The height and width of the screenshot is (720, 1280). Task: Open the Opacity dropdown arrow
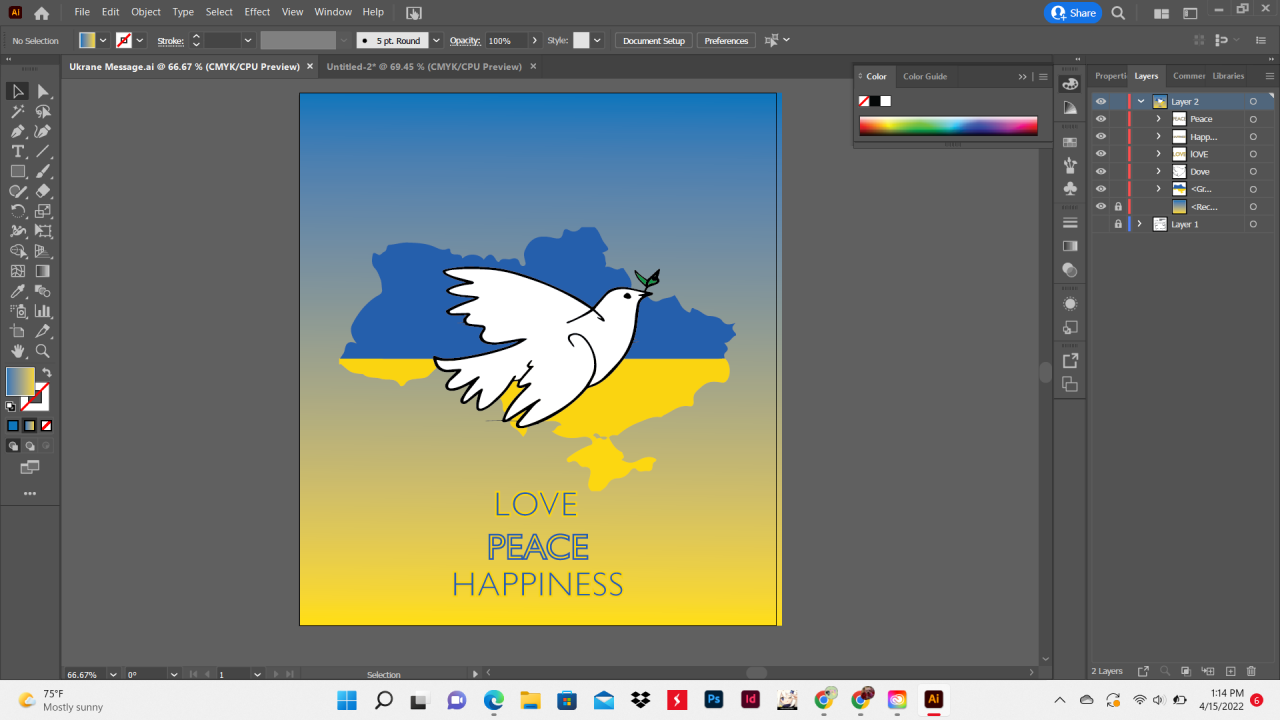pyautogui.click(x=534, y=41)
